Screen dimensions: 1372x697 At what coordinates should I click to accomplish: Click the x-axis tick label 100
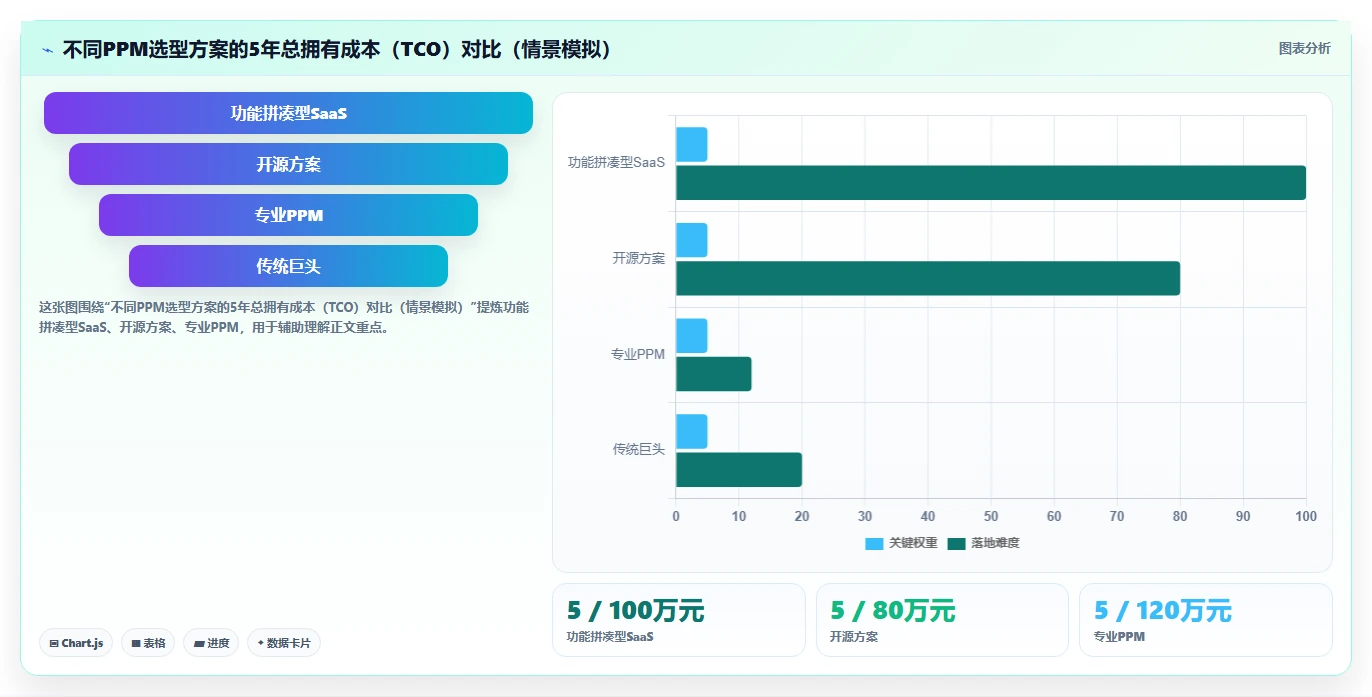coord(1306,516)
